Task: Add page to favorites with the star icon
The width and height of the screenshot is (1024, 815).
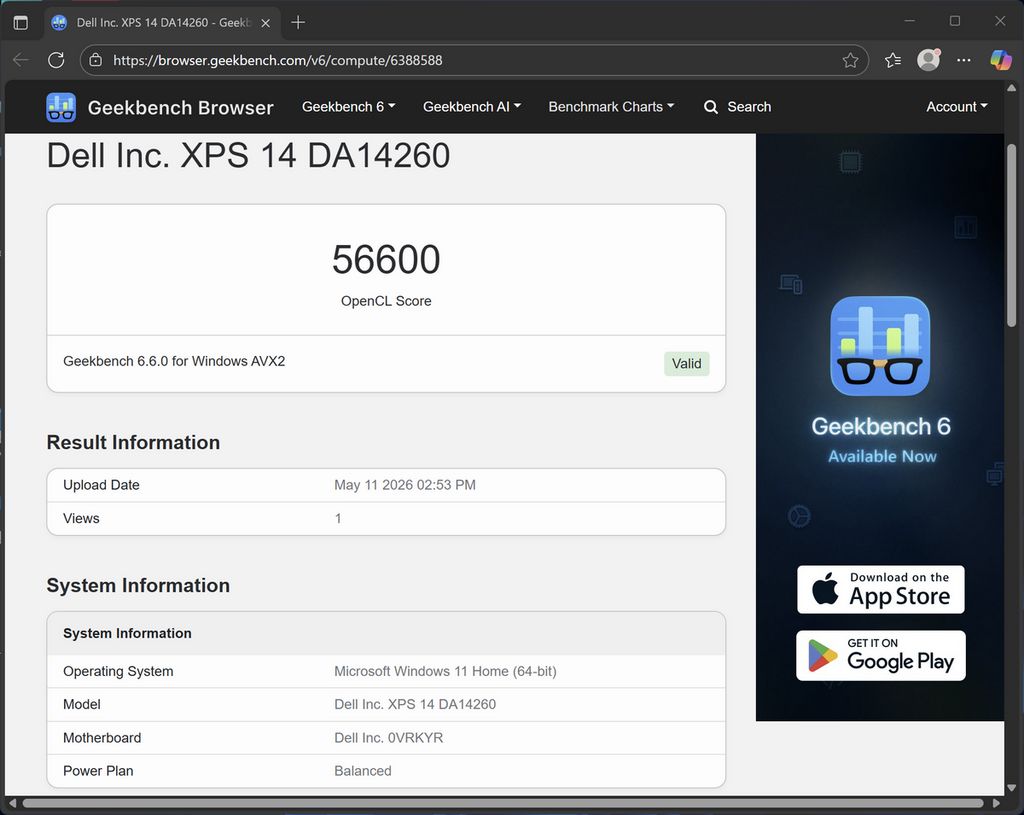Action: (850, 60)
